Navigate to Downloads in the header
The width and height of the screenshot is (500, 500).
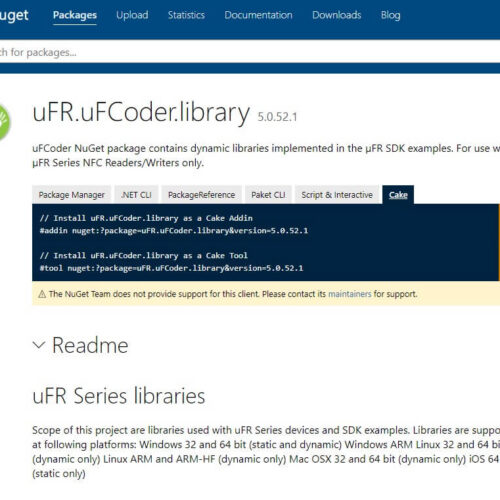[337, 15]
